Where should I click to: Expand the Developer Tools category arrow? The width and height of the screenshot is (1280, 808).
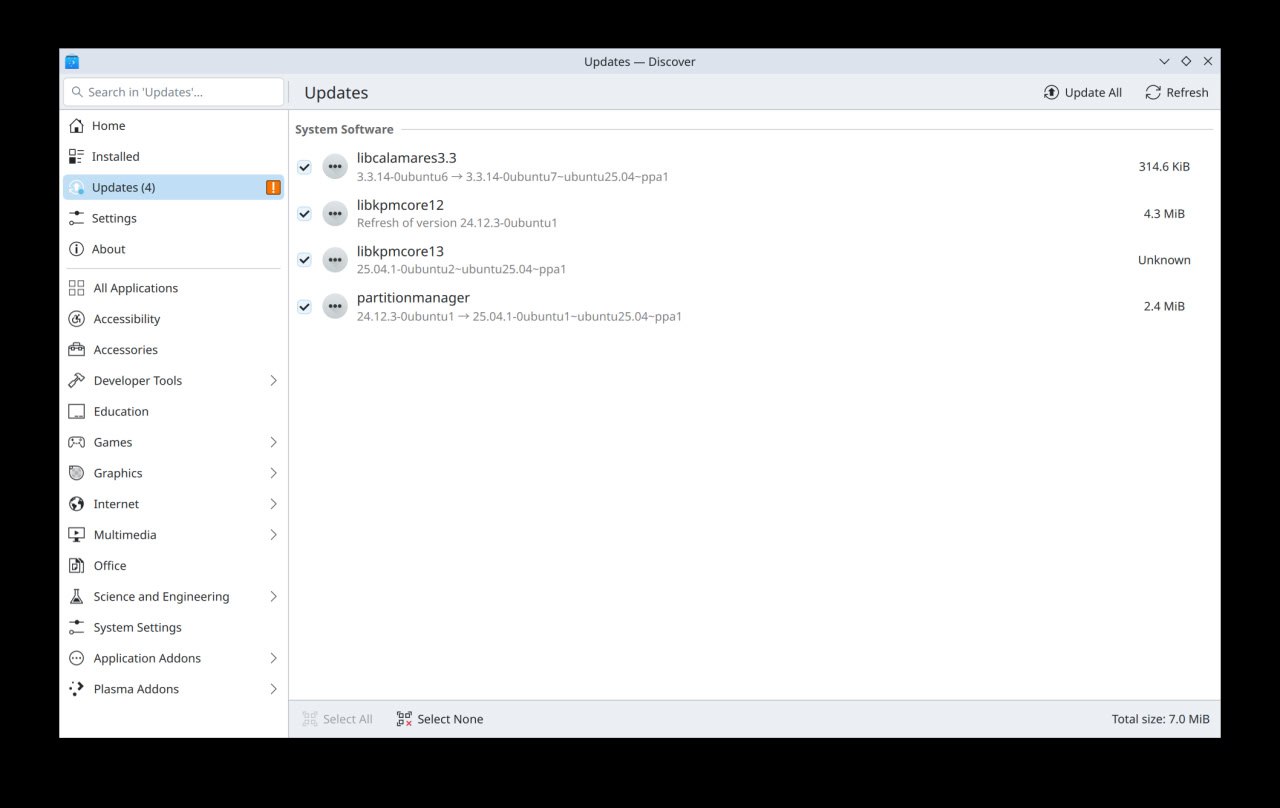274,381
